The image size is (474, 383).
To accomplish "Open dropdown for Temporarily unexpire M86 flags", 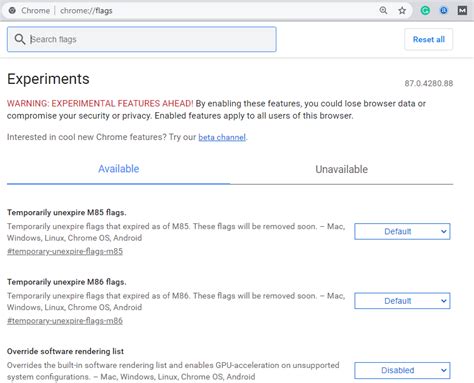I will click(402, 301).
